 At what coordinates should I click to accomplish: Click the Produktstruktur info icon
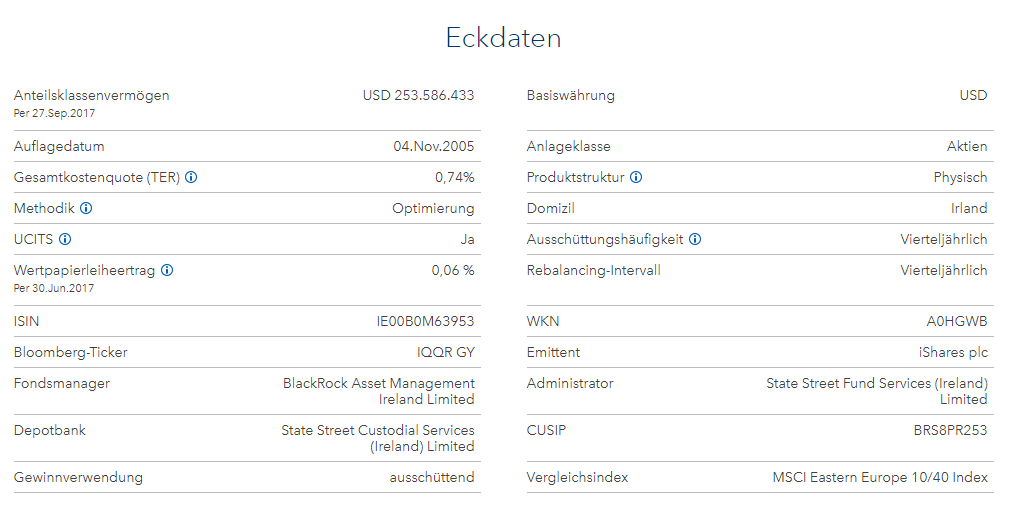636,177
